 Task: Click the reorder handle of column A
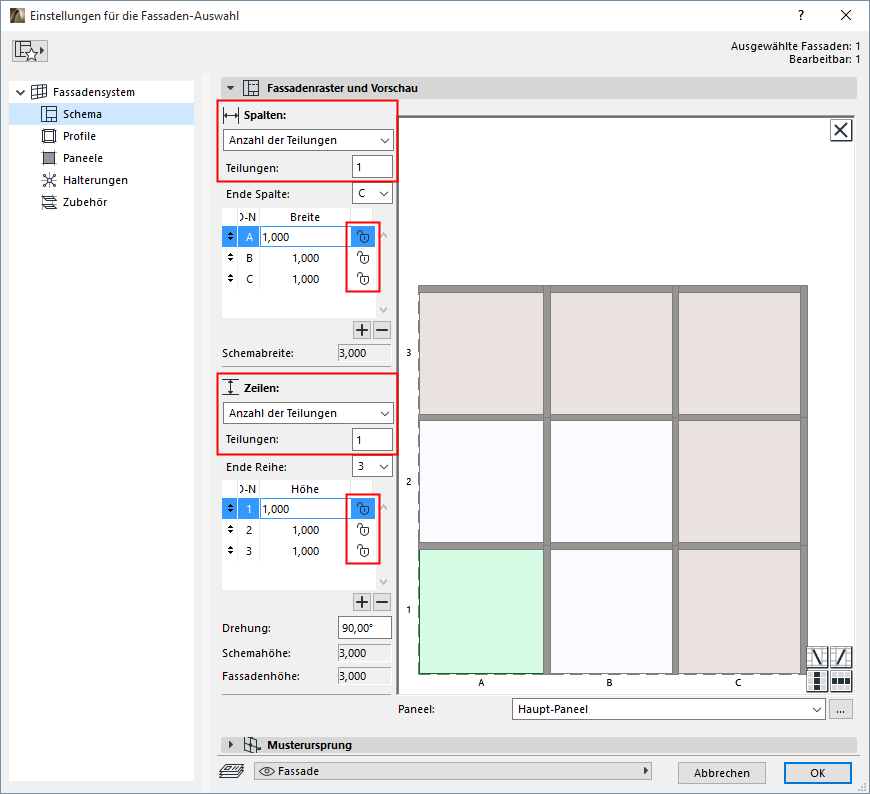coord(230,237)
